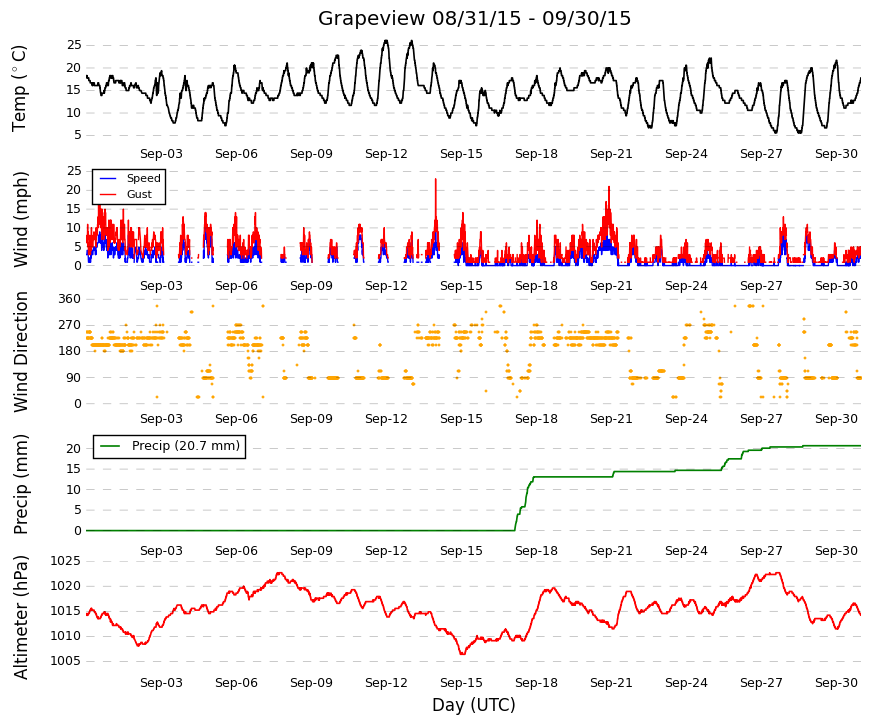
Task: Click the Altimeter (hPa) axis label
Action: [21, 617]
